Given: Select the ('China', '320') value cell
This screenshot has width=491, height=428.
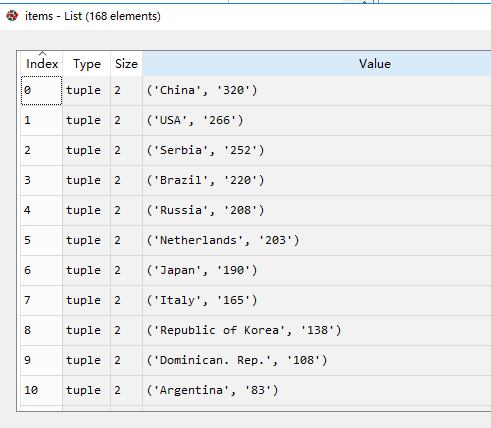Looking at the screenshot, I should 317,90.
